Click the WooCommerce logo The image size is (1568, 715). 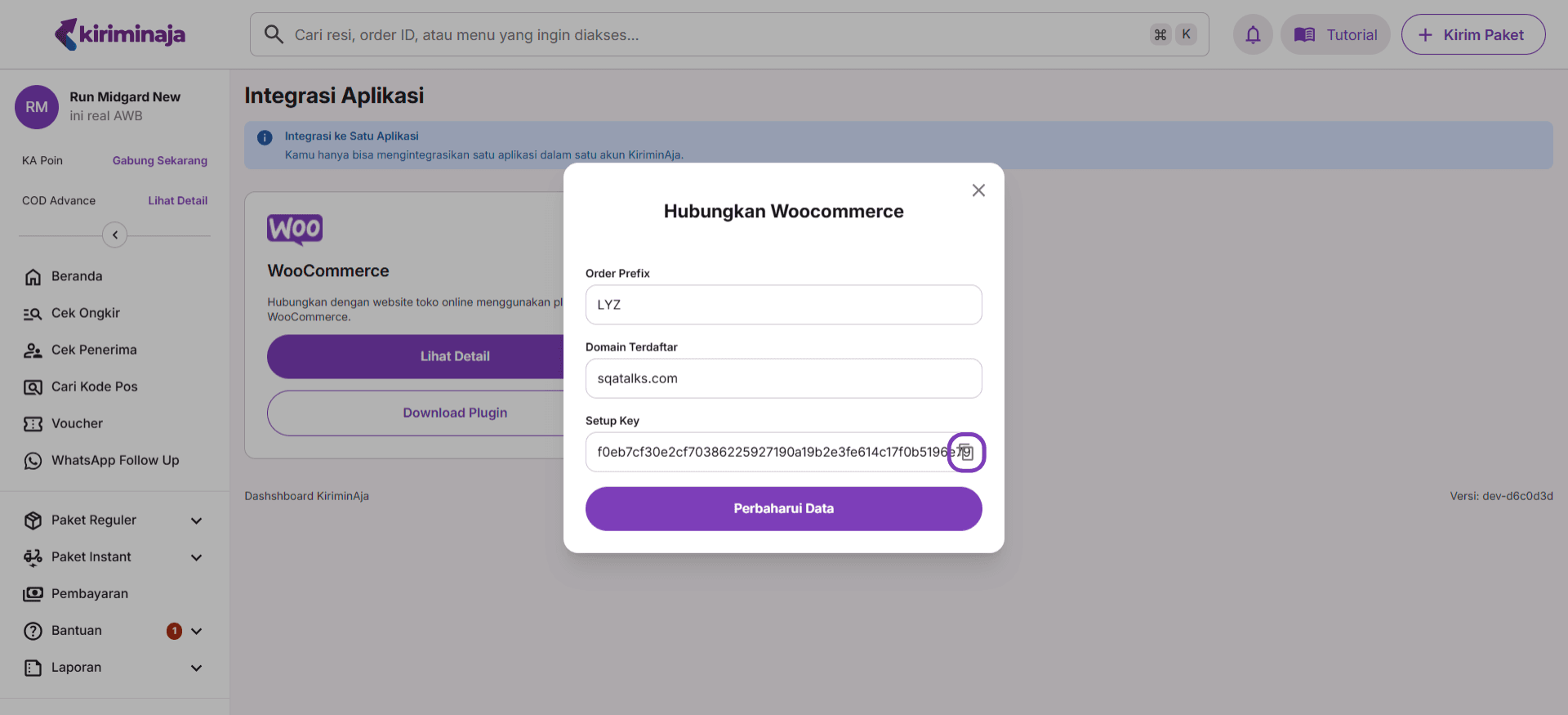[295, 230]
